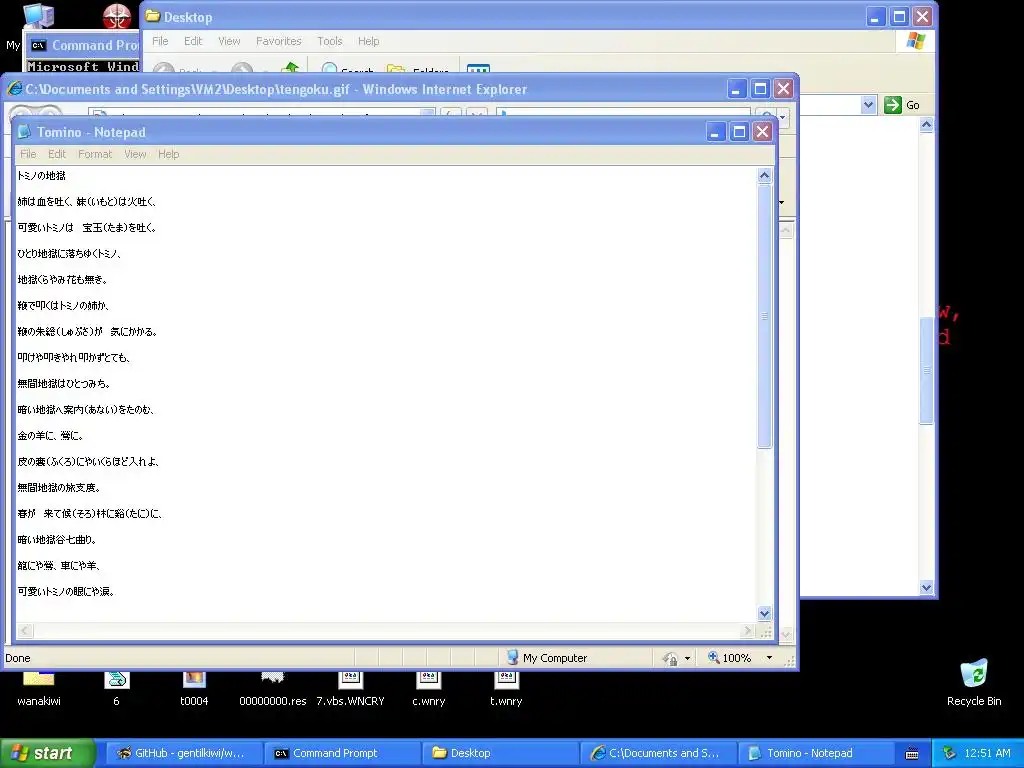Viewport: 1024px width, 768px height.
Task: Click the Tomino - Notepad taskbar button
Action: point(816,753)
